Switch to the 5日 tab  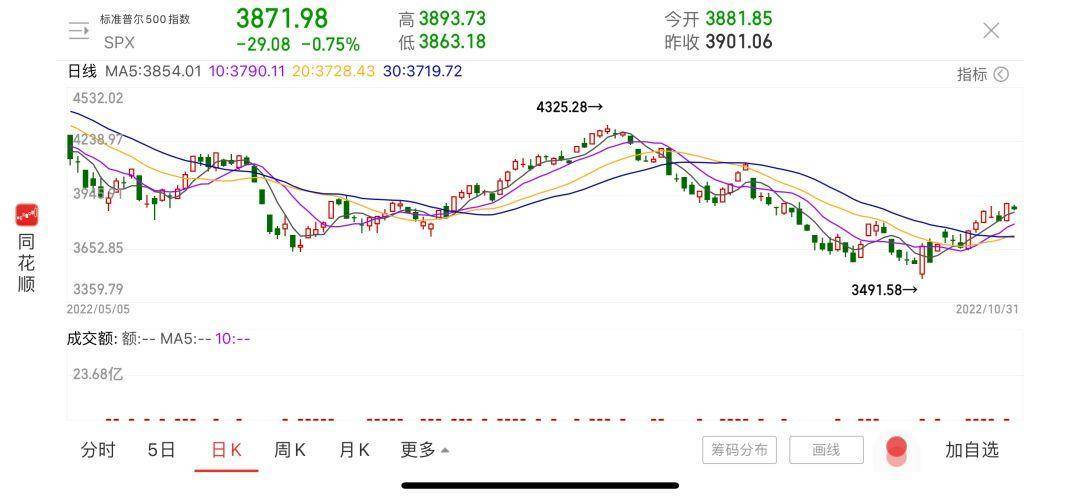pos(161,450)
